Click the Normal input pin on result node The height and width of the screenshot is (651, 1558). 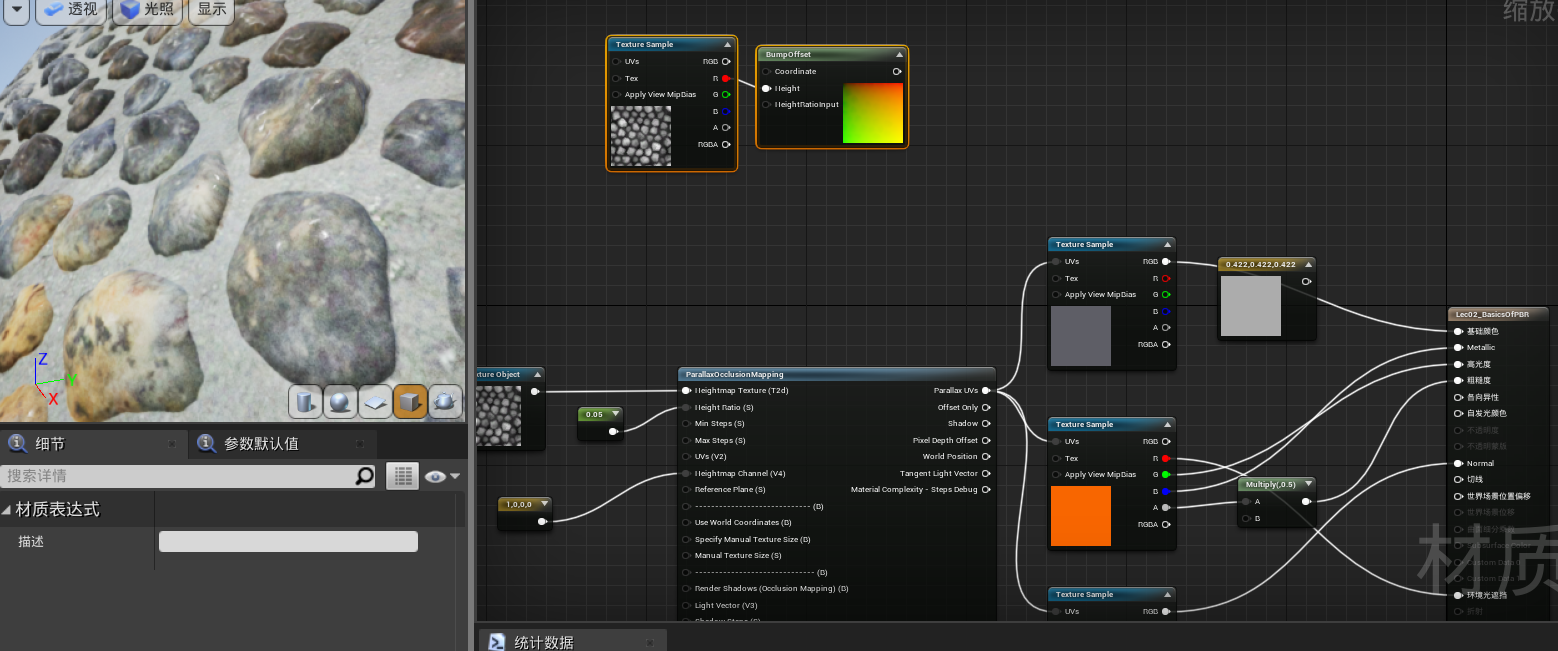coord(1458,463)
